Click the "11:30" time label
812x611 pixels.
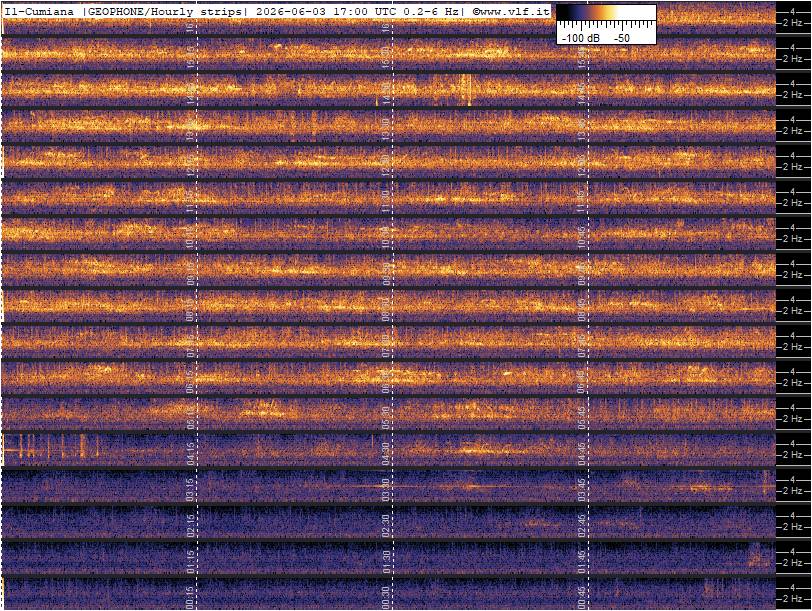pos(386,202)
